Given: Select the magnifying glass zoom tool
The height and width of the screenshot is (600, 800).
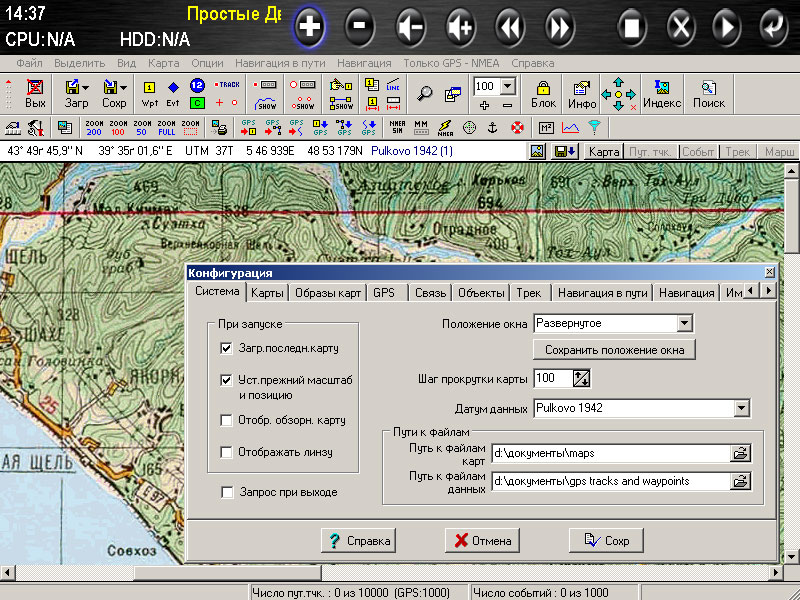Looking at the screenshot, I should (x=425, y=94).
